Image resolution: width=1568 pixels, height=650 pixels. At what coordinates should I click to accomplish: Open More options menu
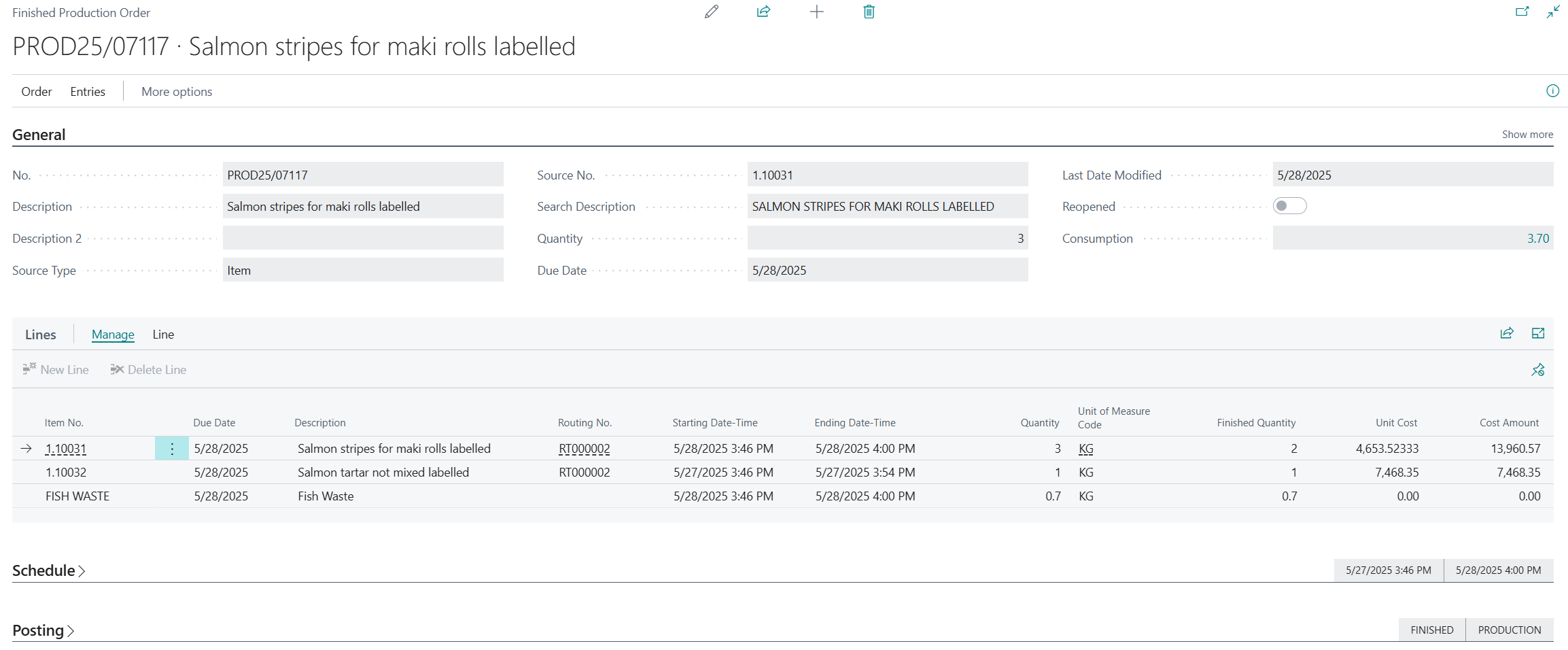[x=177, y=92]
